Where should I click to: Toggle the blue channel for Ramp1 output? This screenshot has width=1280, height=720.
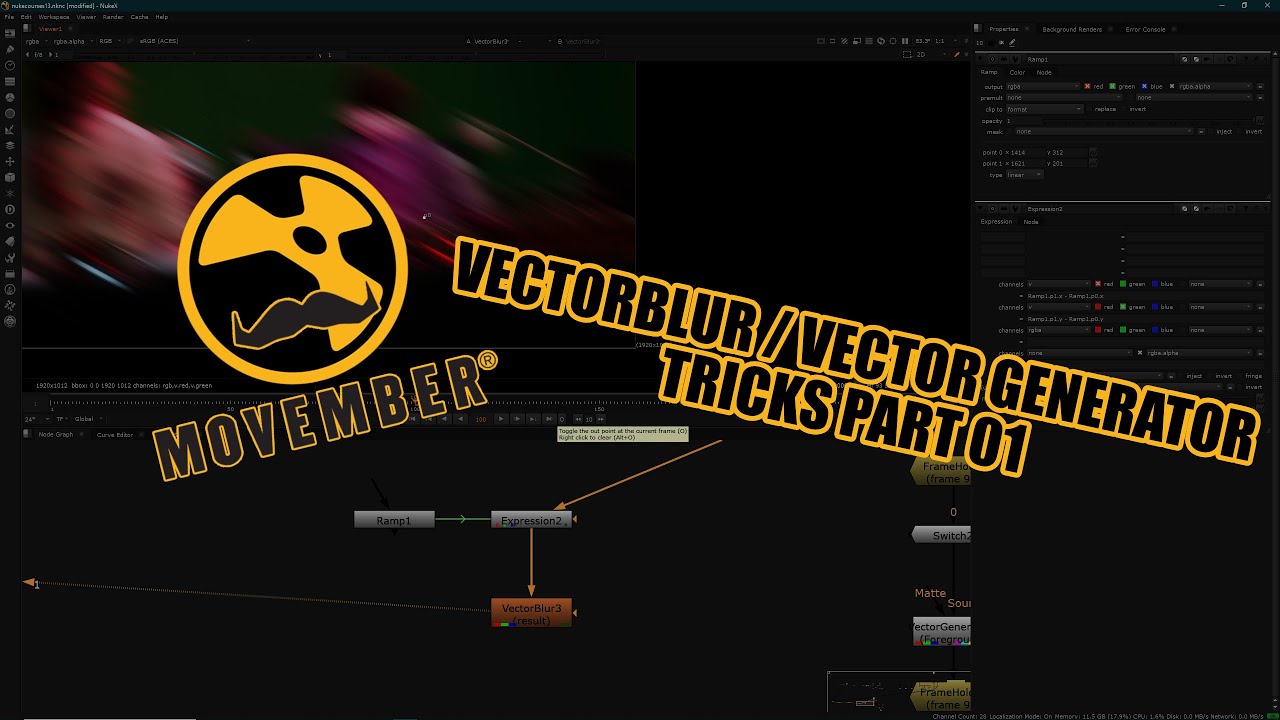(x=1145, y=86)
